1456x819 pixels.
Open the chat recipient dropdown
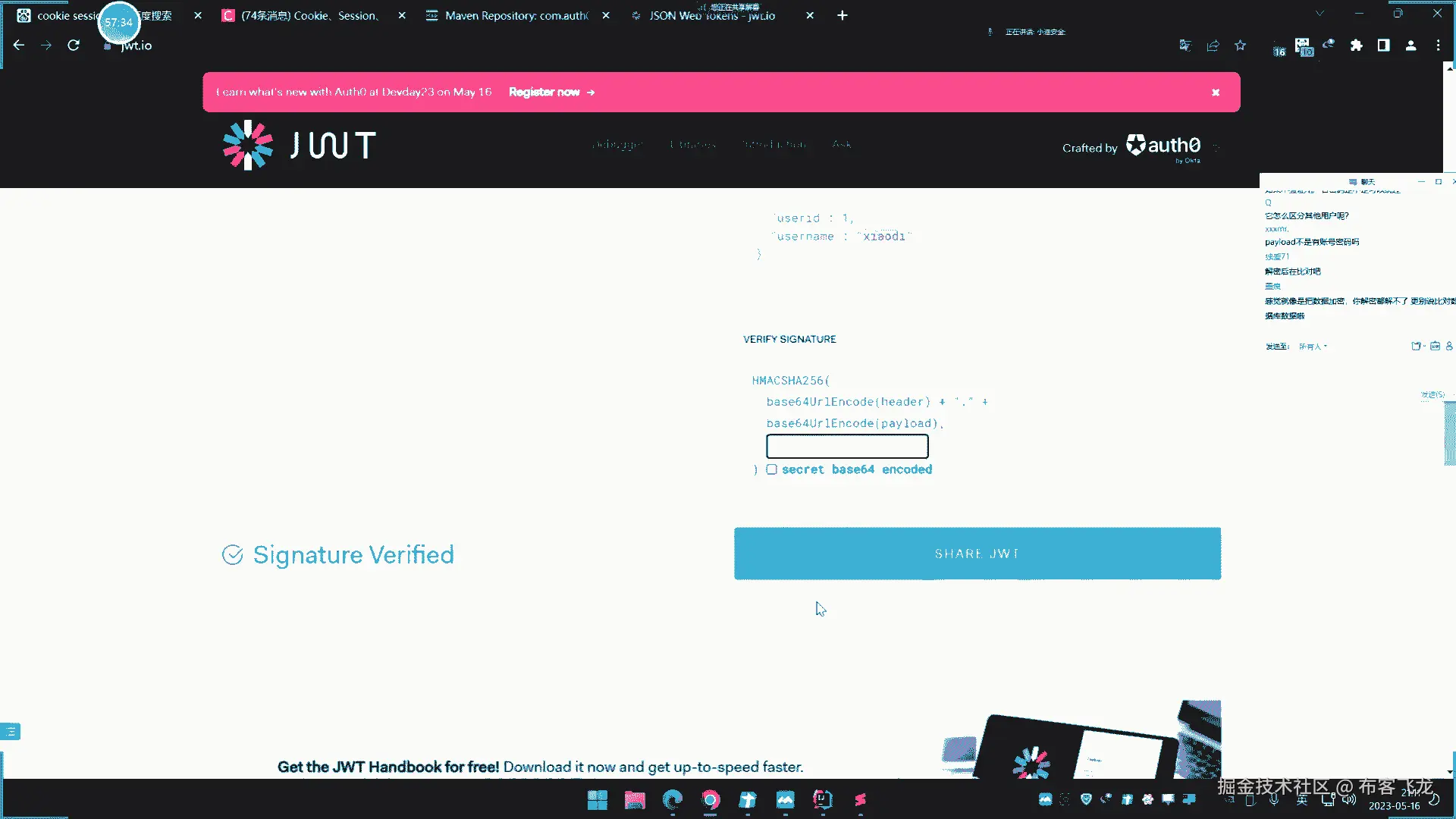click(1313, 347)
